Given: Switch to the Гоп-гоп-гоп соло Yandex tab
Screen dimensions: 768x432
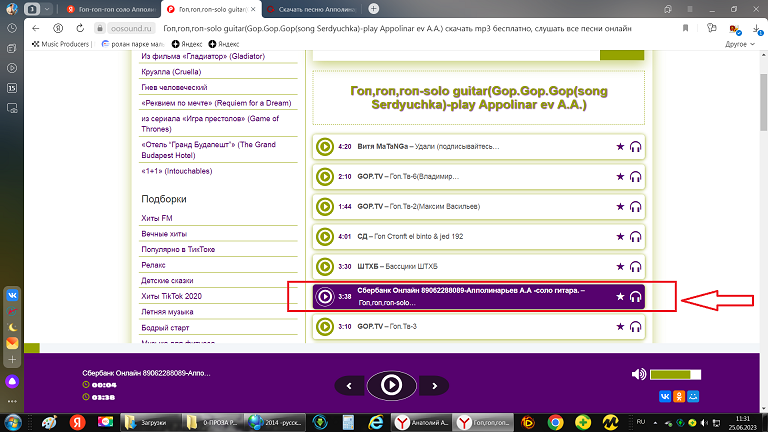Looking at the screenshot, I should click(x=111, y=9).
